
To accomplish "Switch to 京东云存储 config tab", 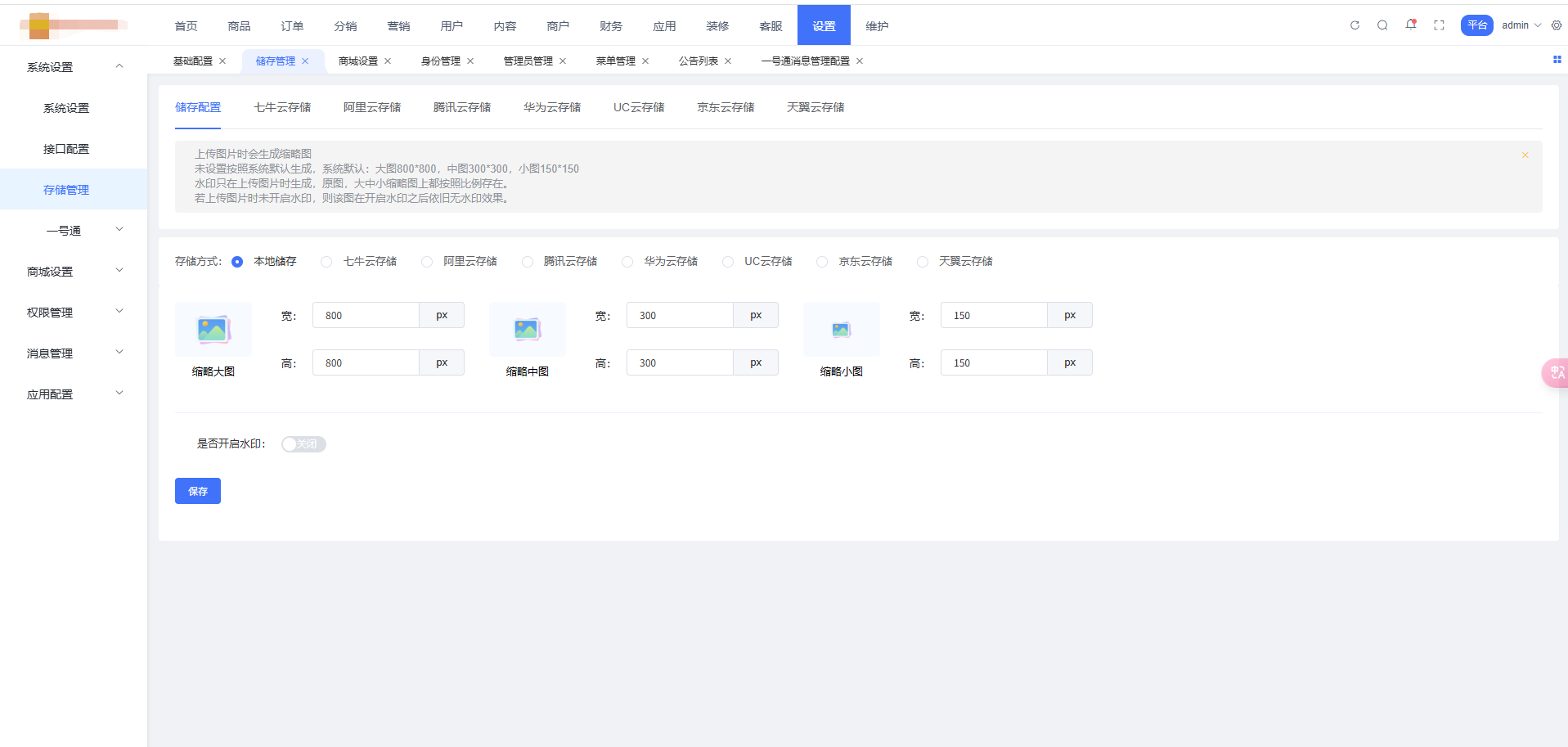I will tap(726, 108).
